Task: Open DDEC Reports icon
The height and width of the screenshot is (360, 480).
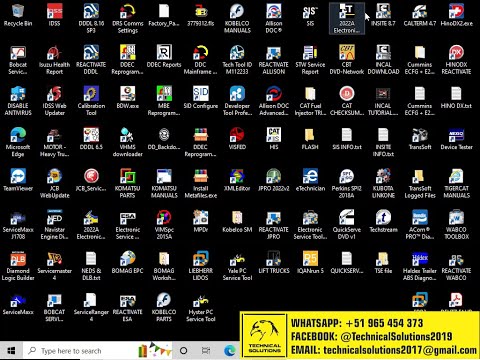Action: 164,57
